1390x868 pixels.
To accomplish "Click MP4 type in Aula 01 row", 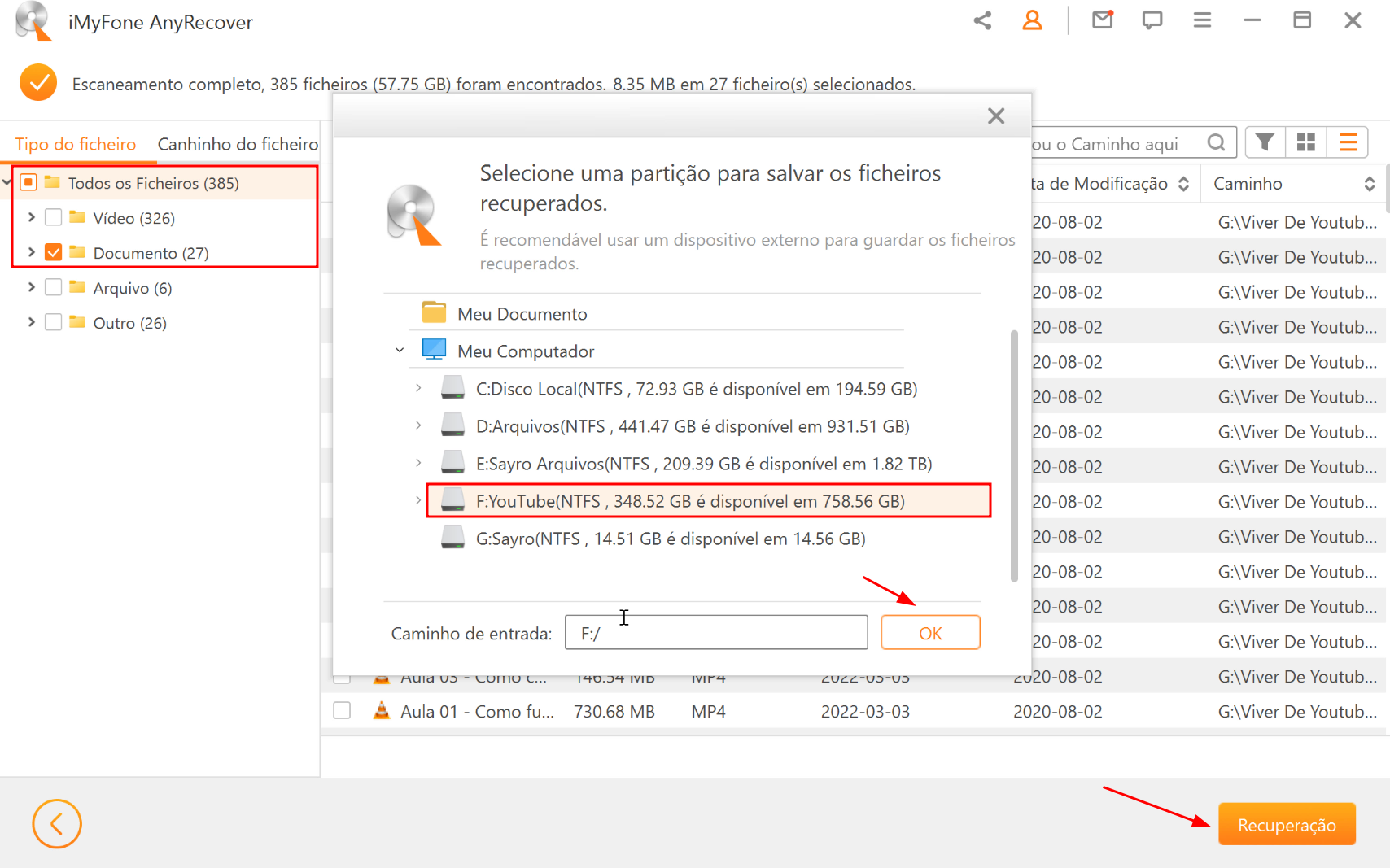I will 708,712.
